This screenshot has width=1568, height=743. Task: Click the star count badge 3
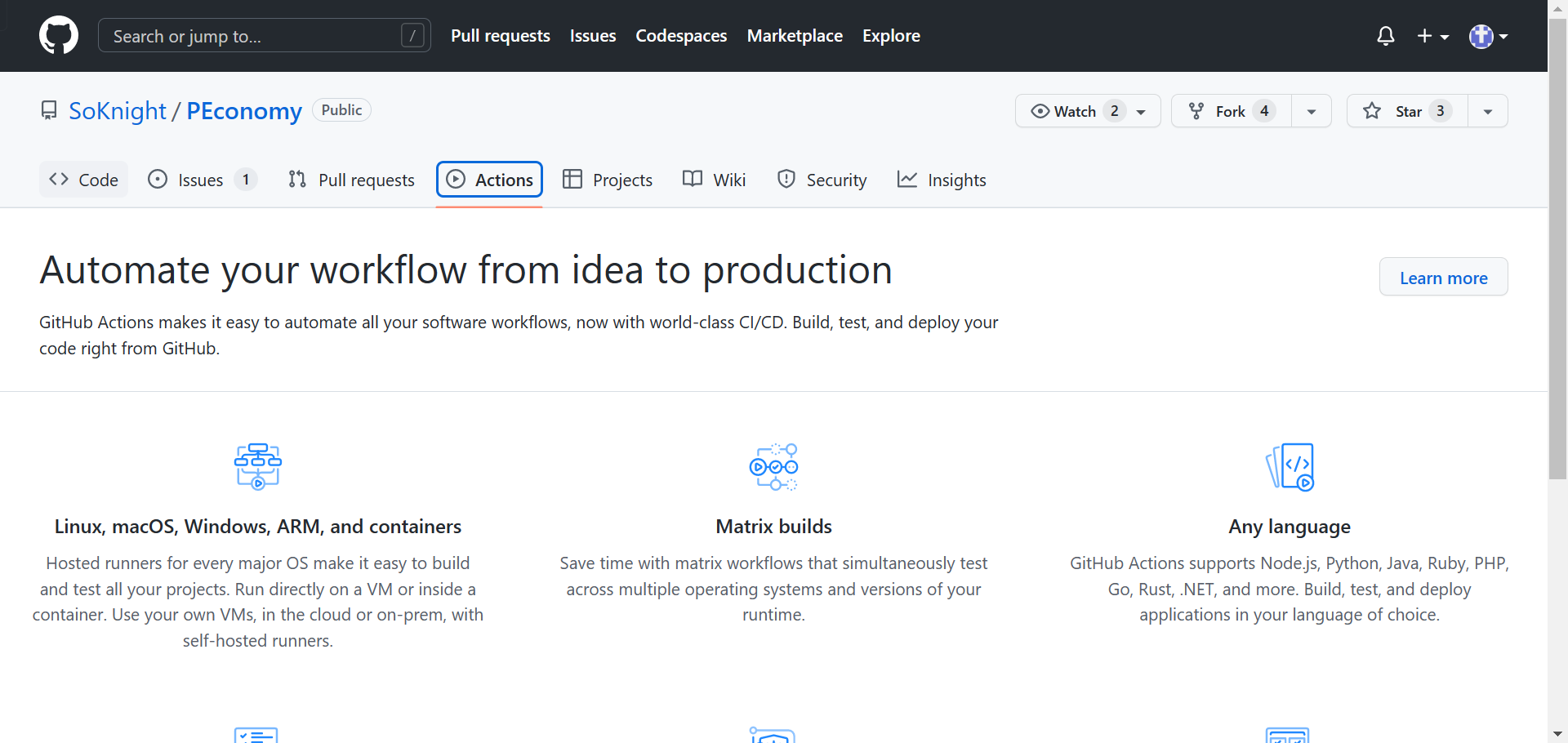(1441, 111)
